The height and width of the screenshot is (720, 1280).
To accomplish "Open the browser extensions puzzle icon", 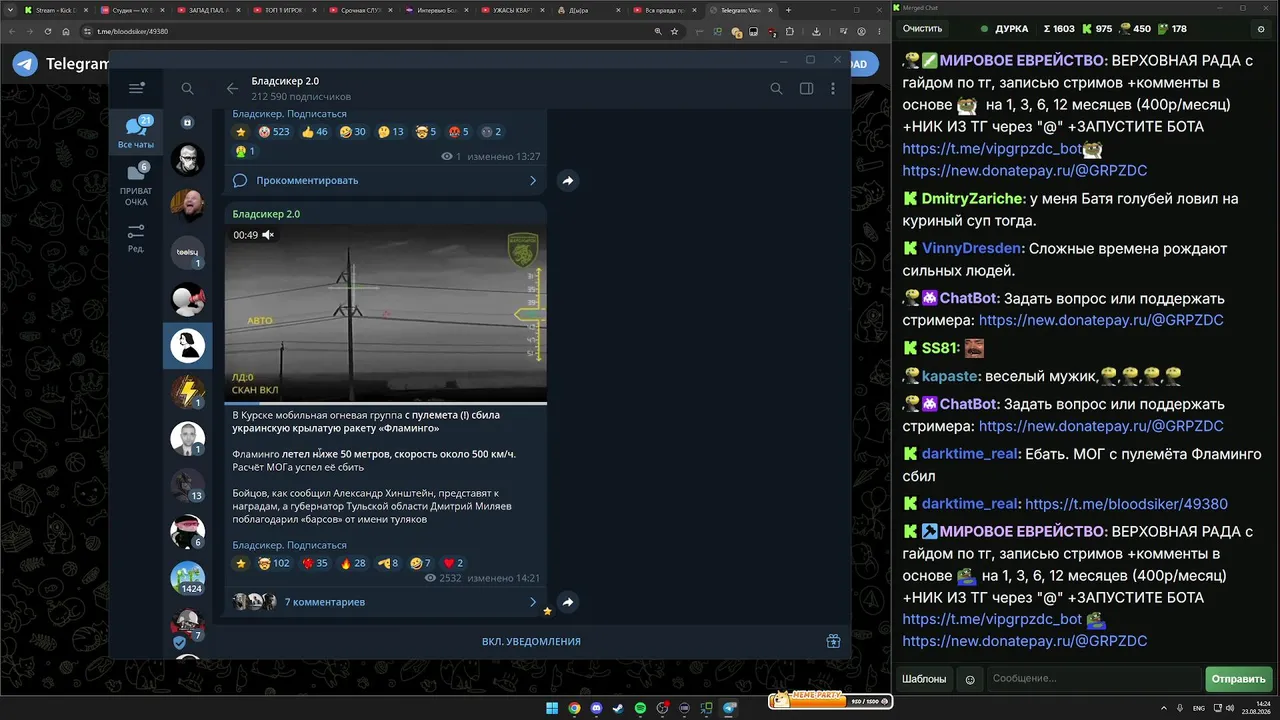I will click(x=790, y=31).
